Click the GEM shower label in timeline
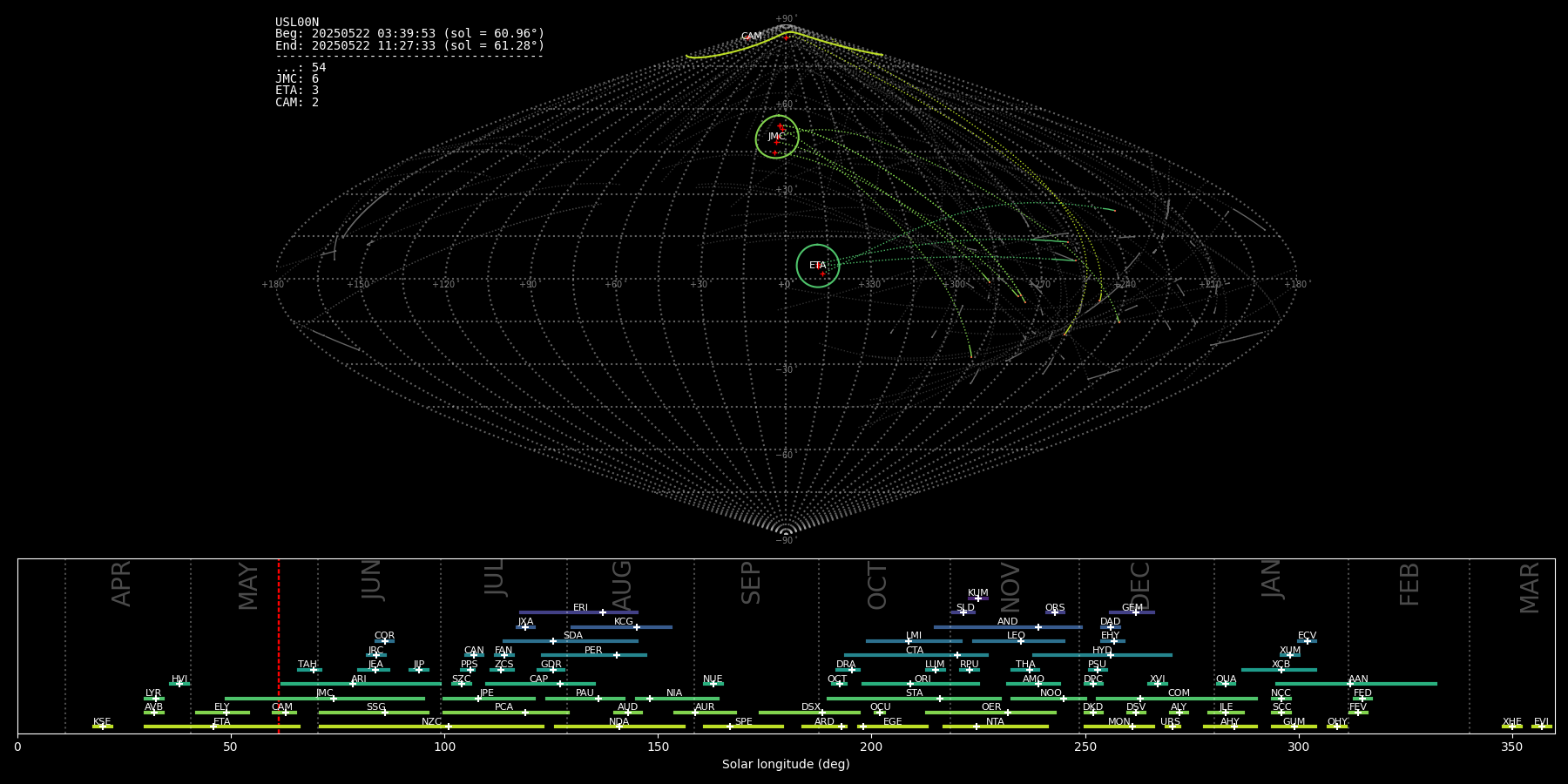Screen dimensions: 1568x784 [x=1132, y=608]
